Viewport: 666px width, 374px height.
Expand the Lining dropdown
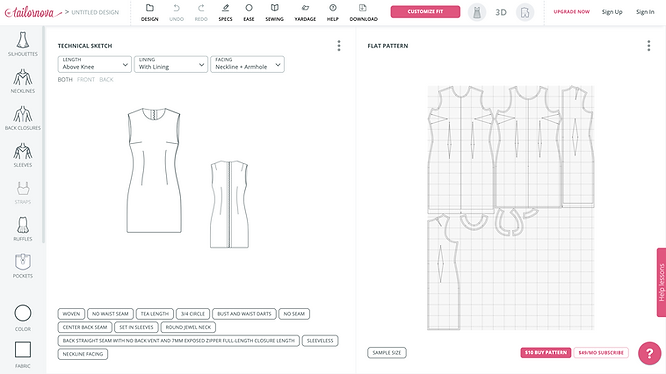point(171,64)
